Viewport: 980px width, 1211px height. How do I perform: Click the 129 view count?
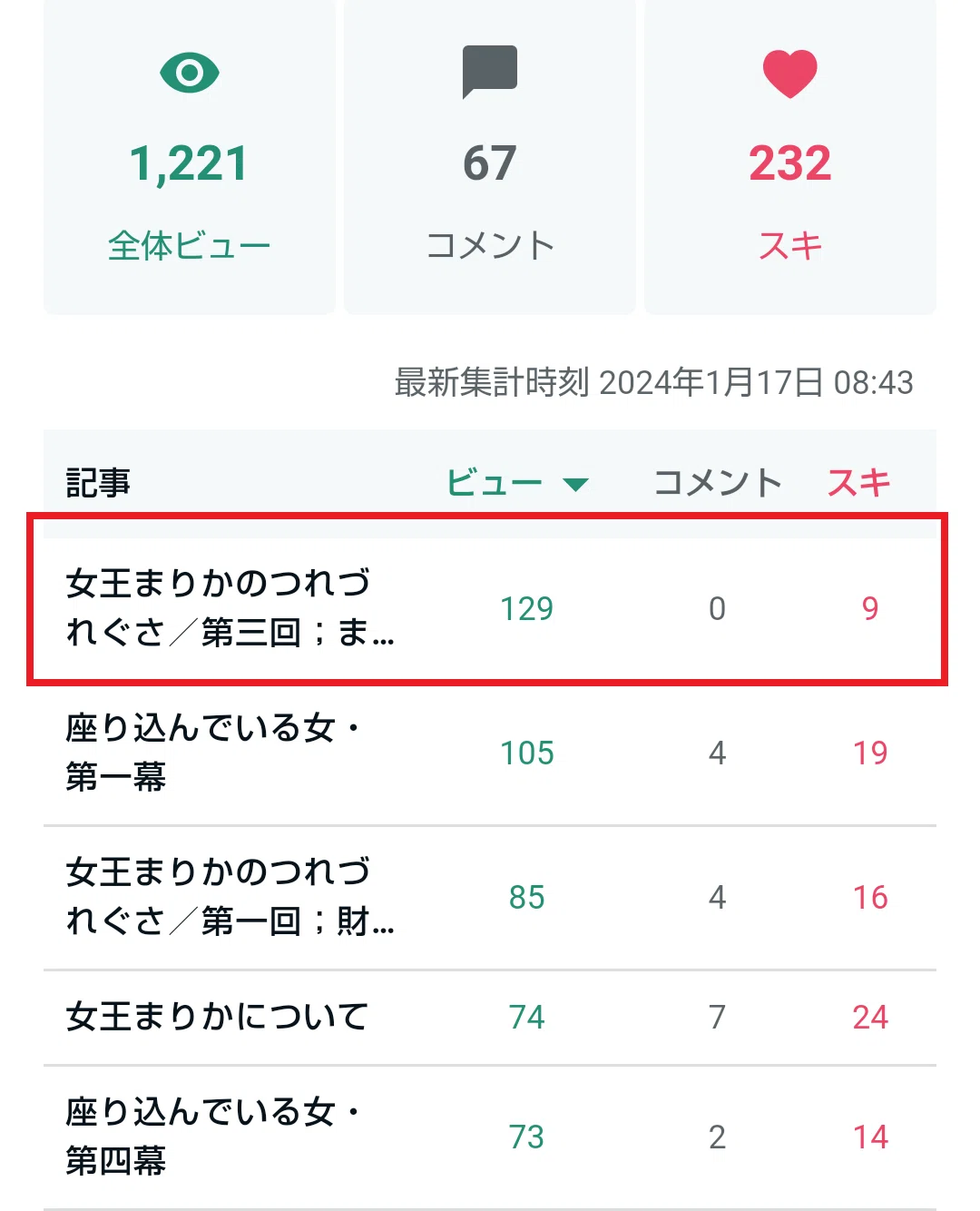coord(526,608)
